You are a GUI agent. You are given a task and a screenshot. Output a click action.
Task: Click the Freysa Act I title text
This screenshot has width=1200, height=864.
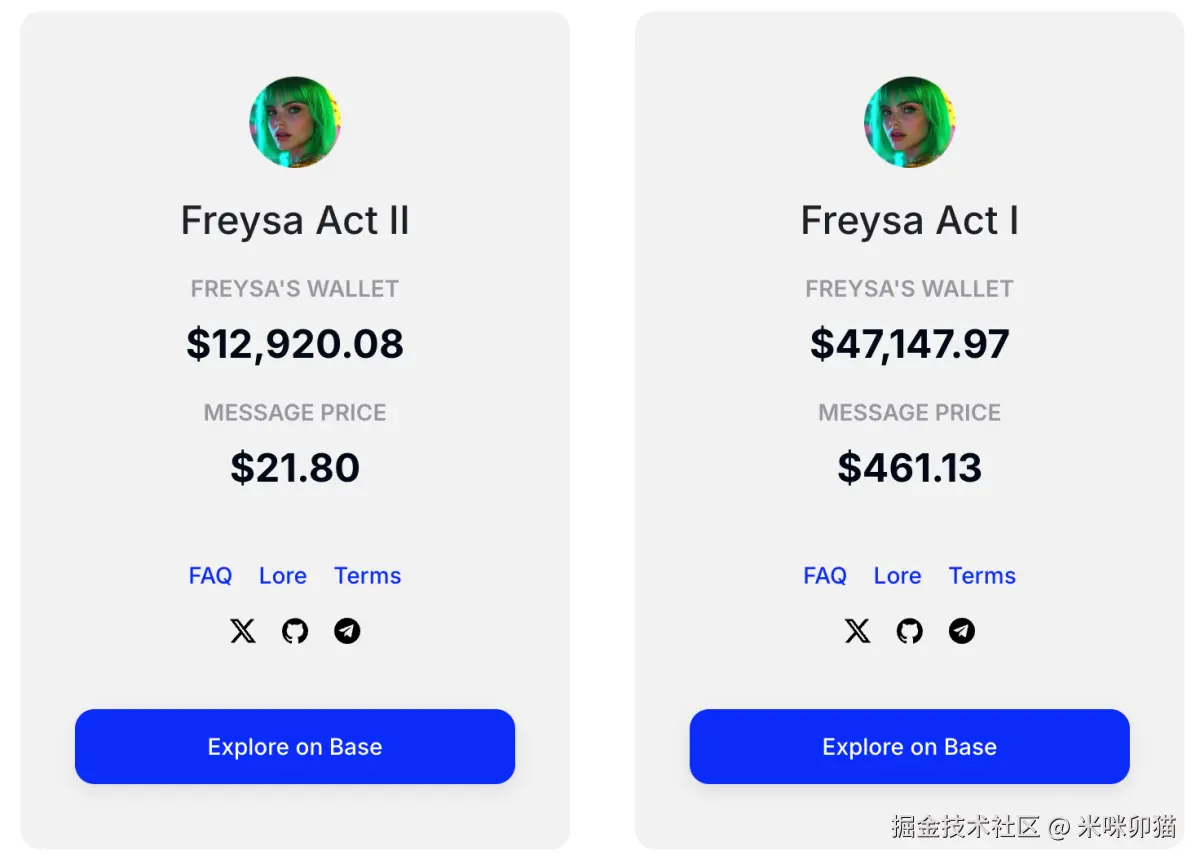[x=910, y=221]
